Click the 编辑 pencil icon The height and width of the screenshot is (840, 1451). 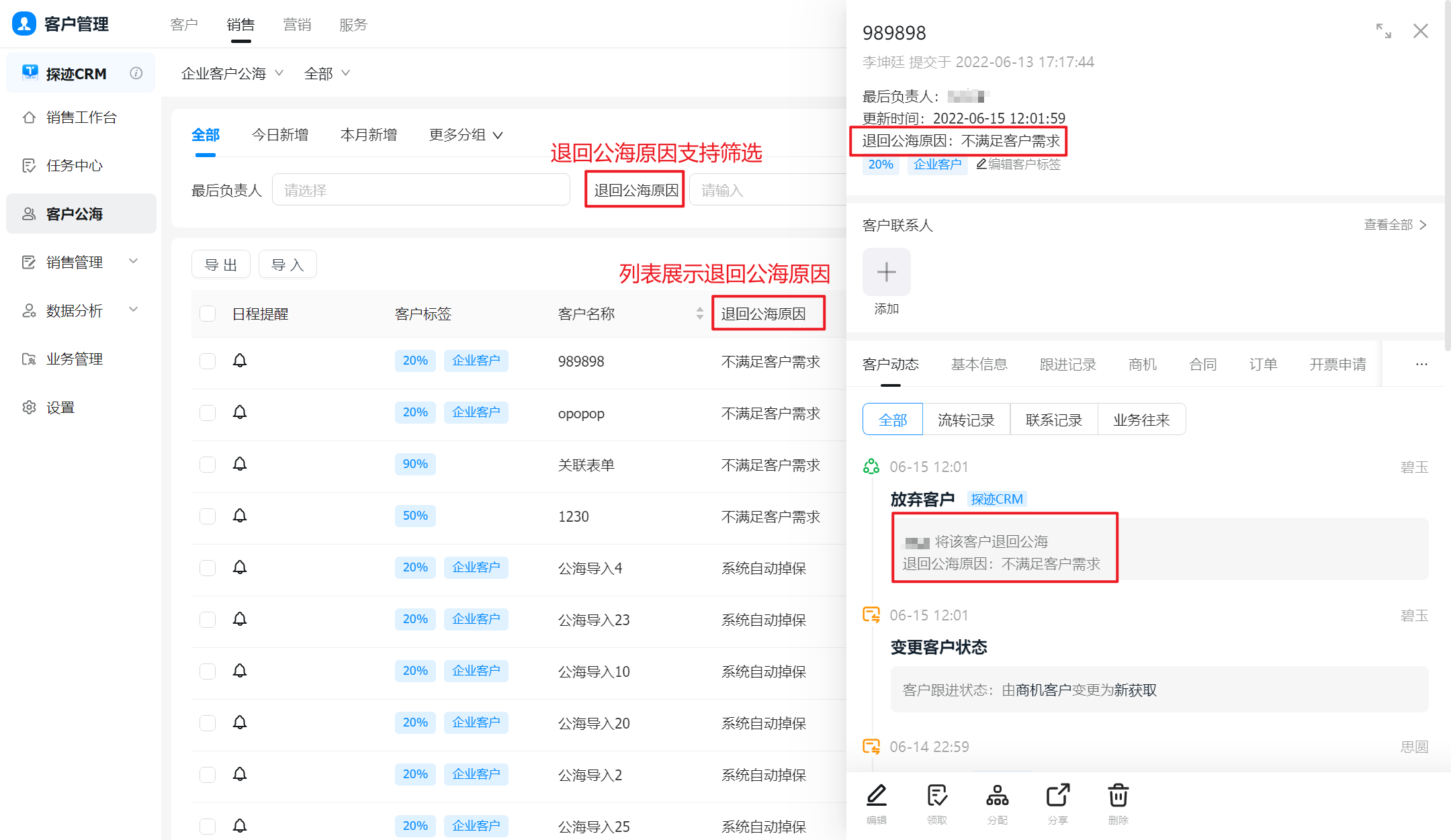(876, 796)
